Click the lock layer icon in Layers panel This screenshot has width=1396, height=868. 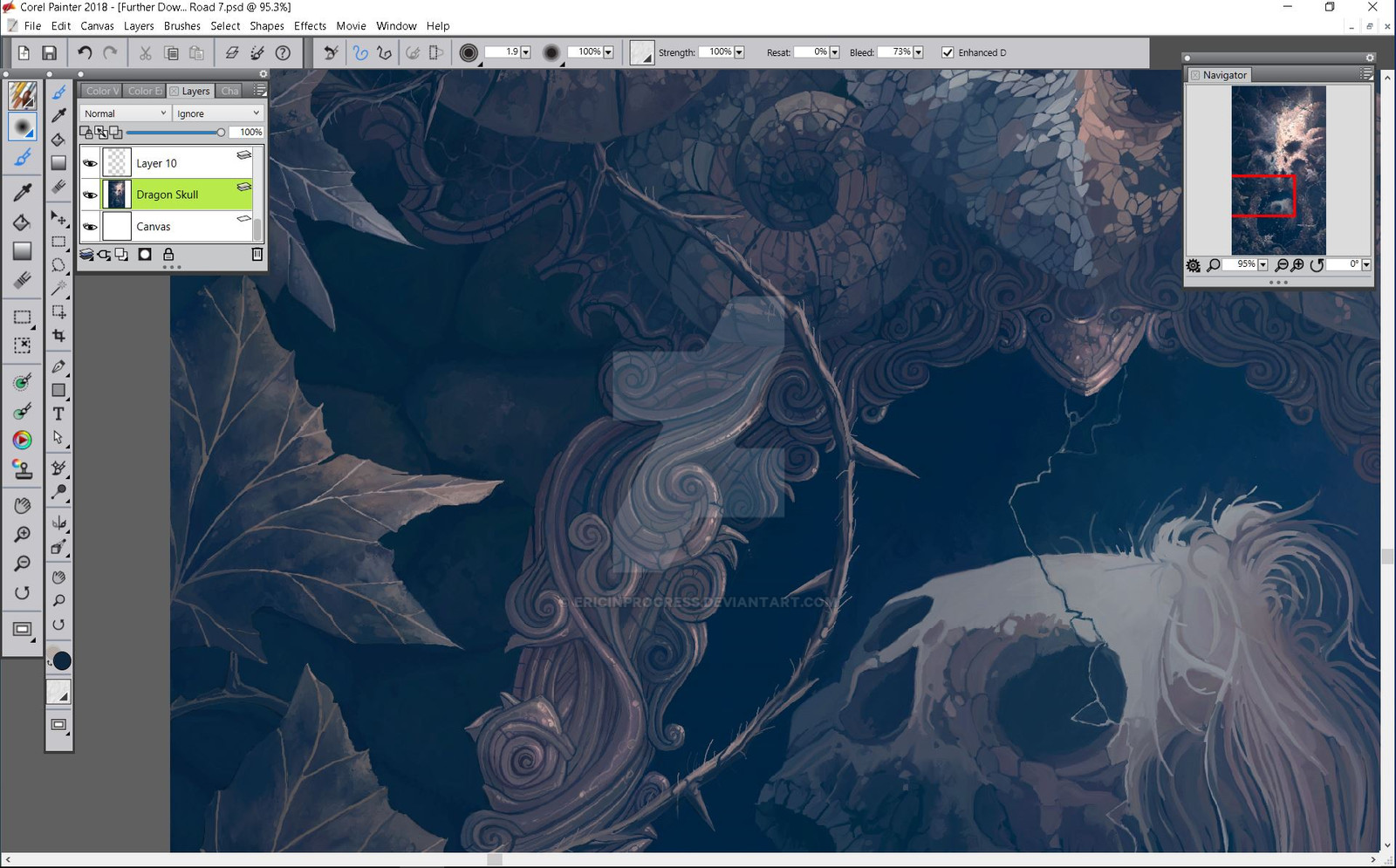(x=168, y=255)
